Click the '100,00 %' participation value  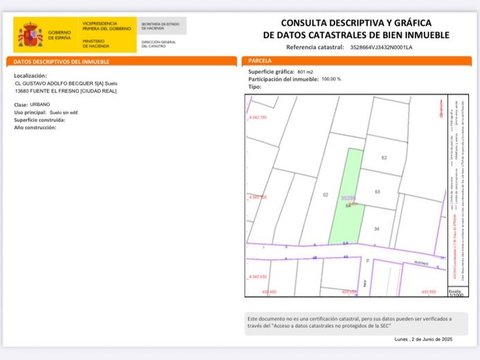point(331,79)
